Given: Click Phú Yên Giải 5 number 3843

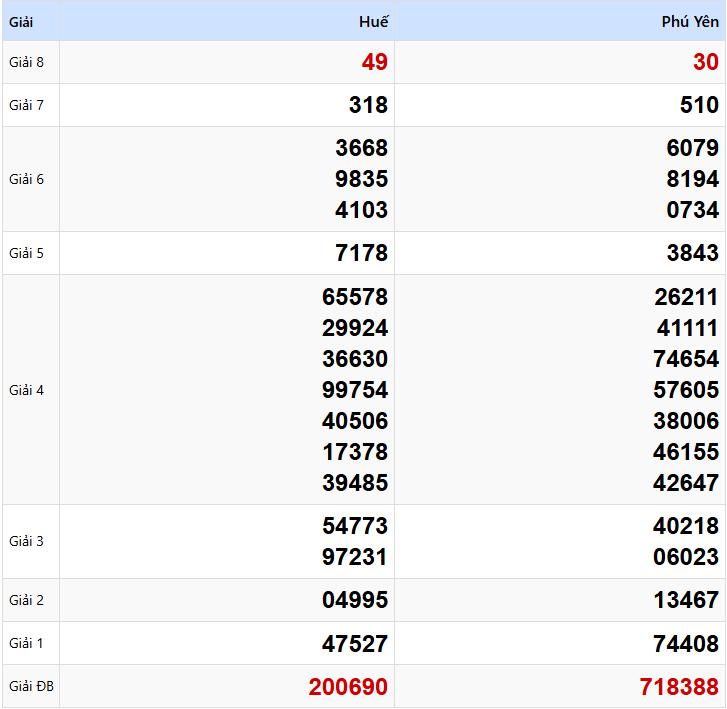Looking at the screenshot, I should pos(693,253).
